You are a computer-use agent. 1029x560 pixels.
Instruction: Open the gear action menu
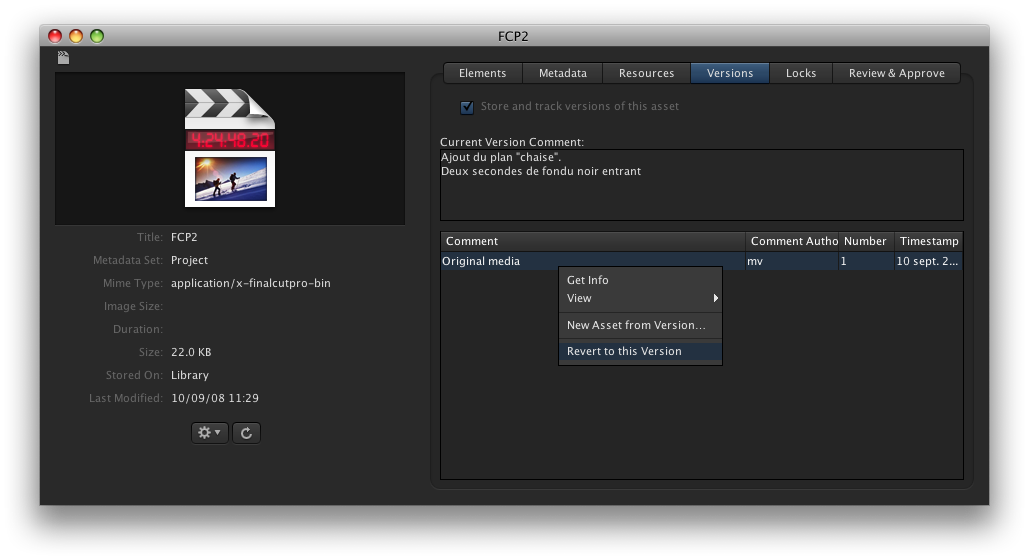[210, 432]
